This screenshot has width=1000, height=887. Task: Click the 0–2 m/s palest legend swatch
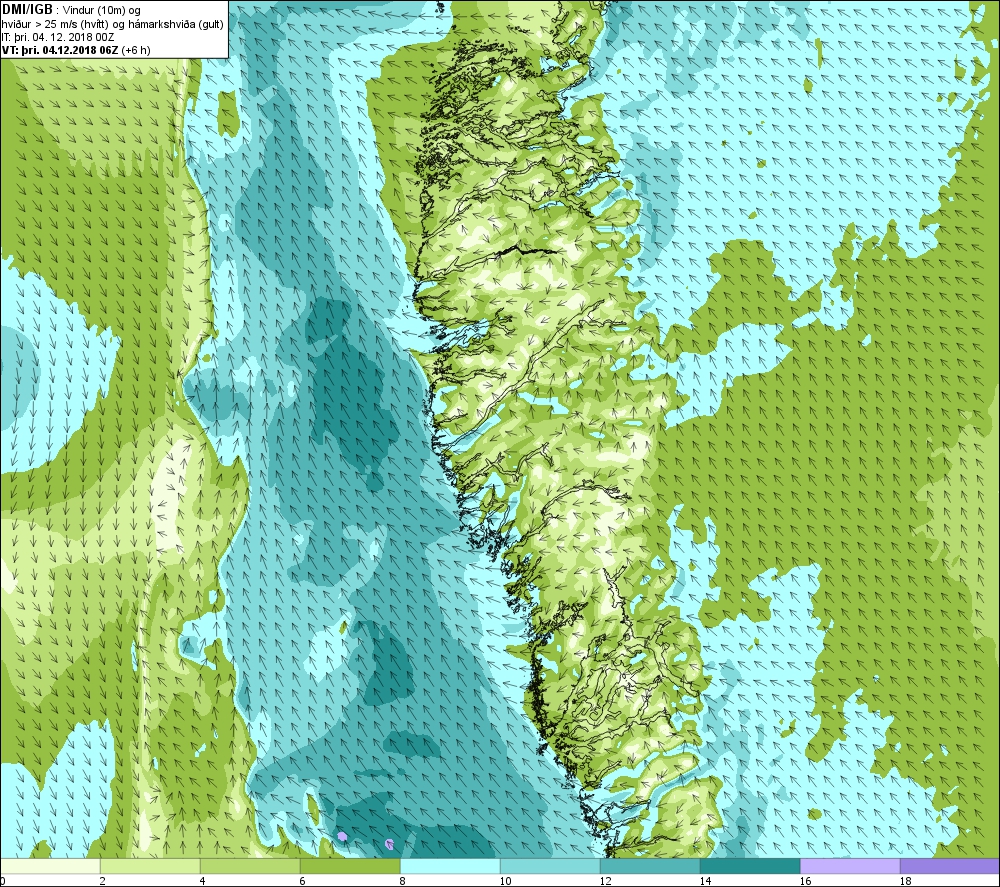(50, 866)
